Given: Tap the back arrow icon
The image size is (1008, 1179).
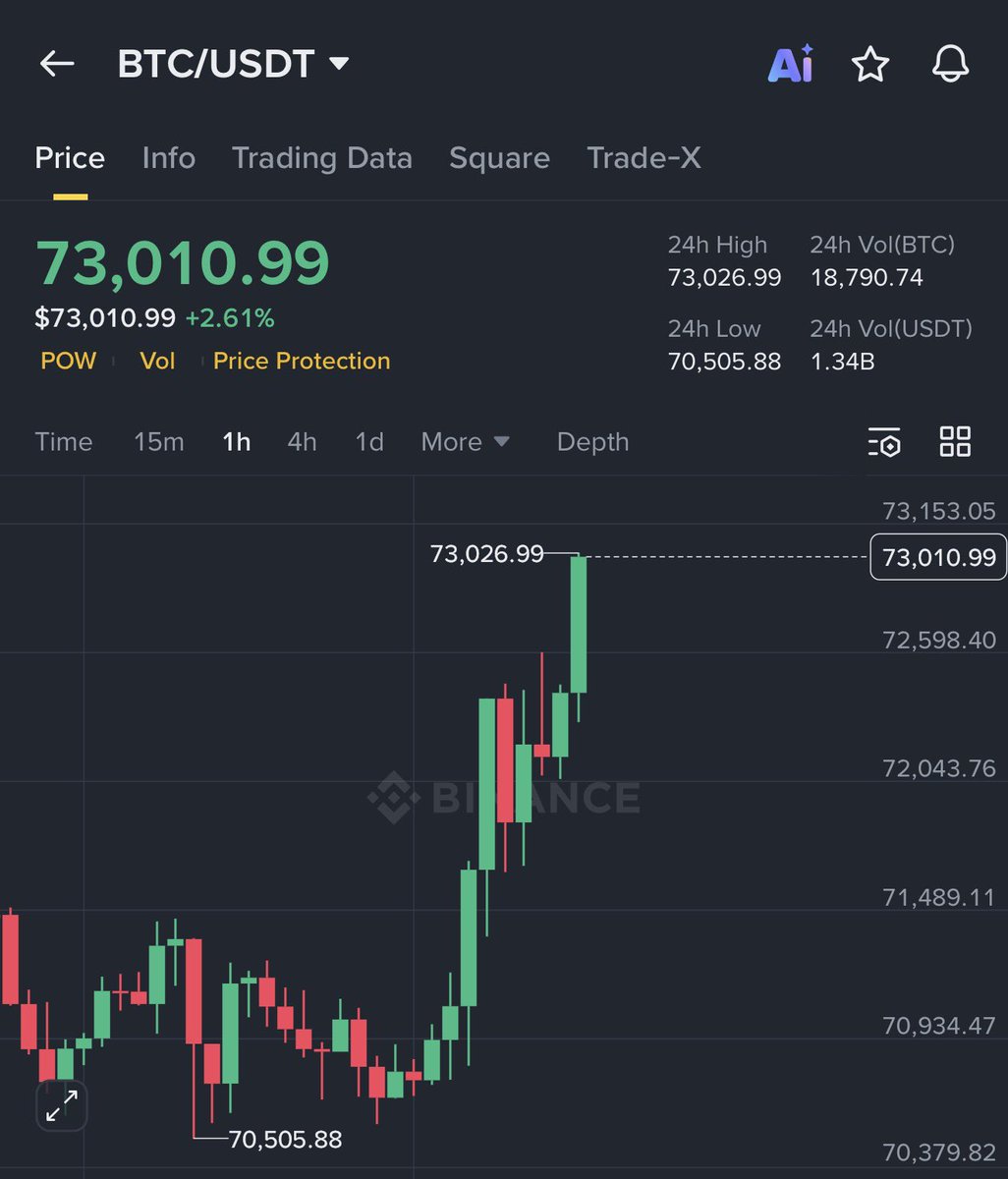Looking at the screenshot, I should 57,65.
